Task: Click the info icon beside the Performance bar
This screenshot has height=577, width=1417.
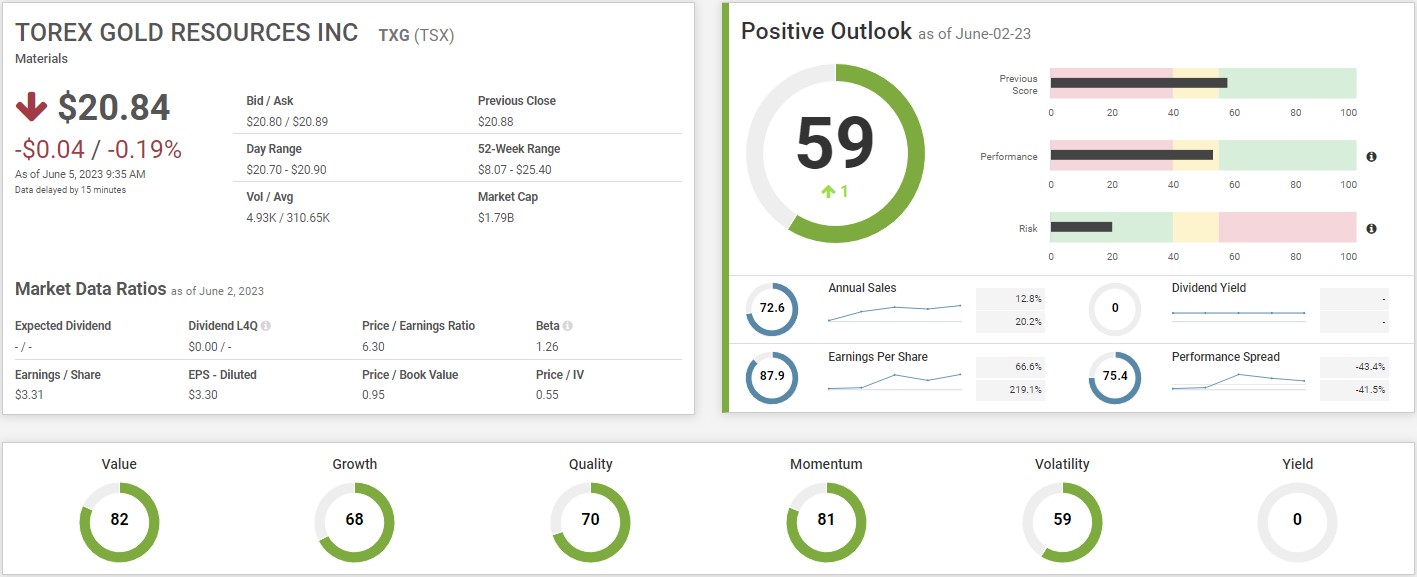Action: pyautogui.click(x=1371, y=157)
